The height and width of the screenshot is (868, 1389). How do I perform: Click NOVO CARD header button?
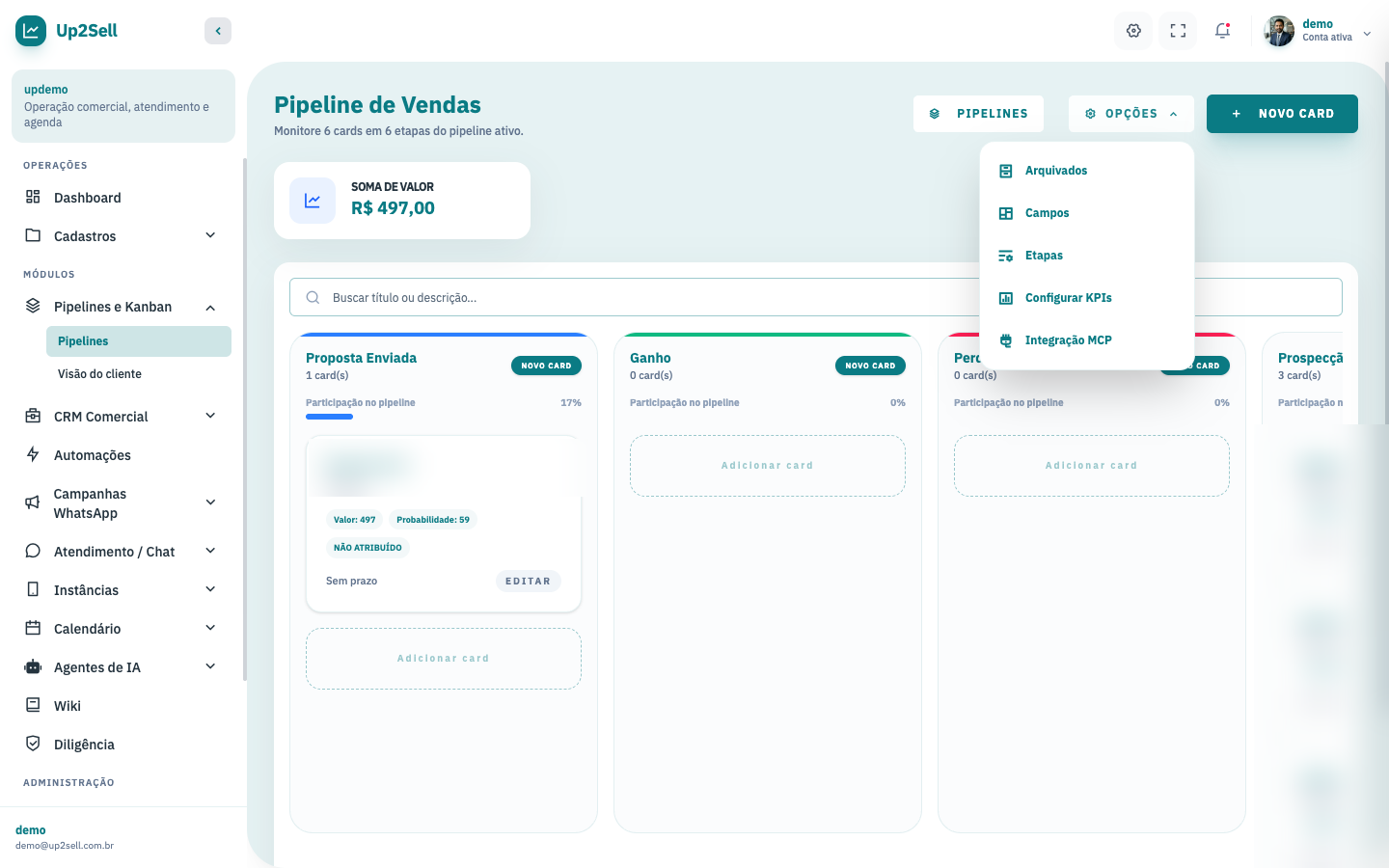point(1282,114)
